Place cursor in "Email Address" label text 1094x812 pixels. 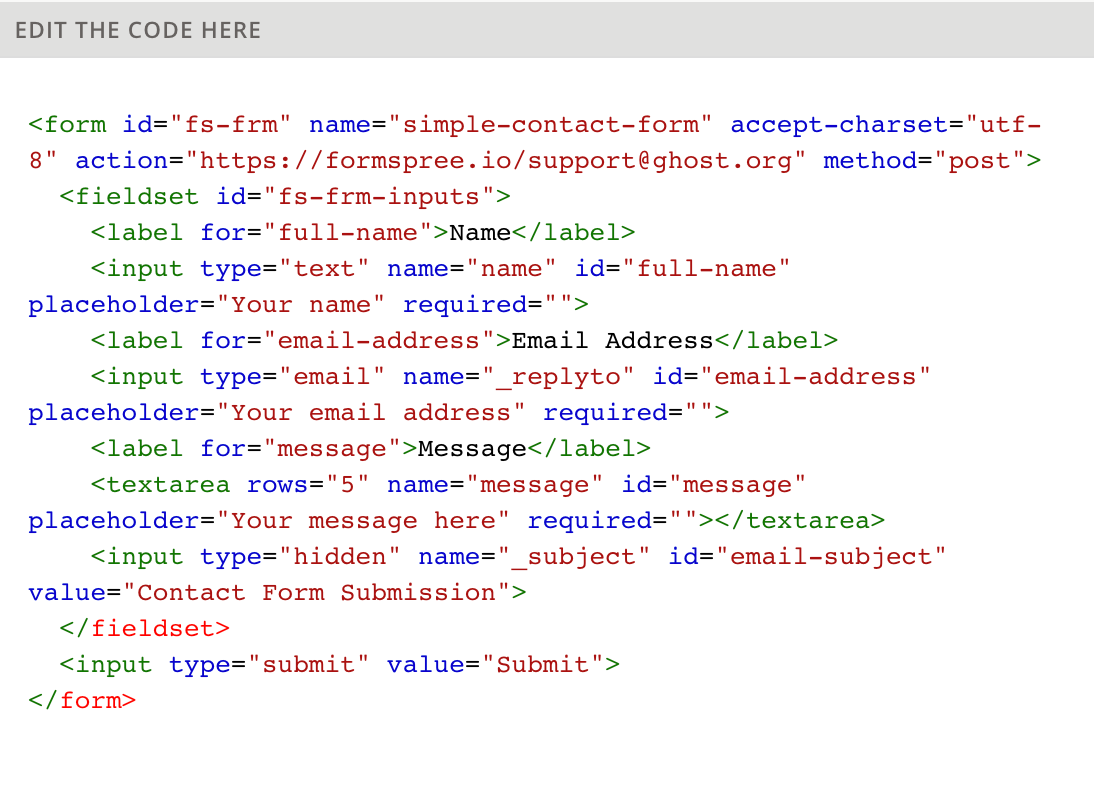612,341
